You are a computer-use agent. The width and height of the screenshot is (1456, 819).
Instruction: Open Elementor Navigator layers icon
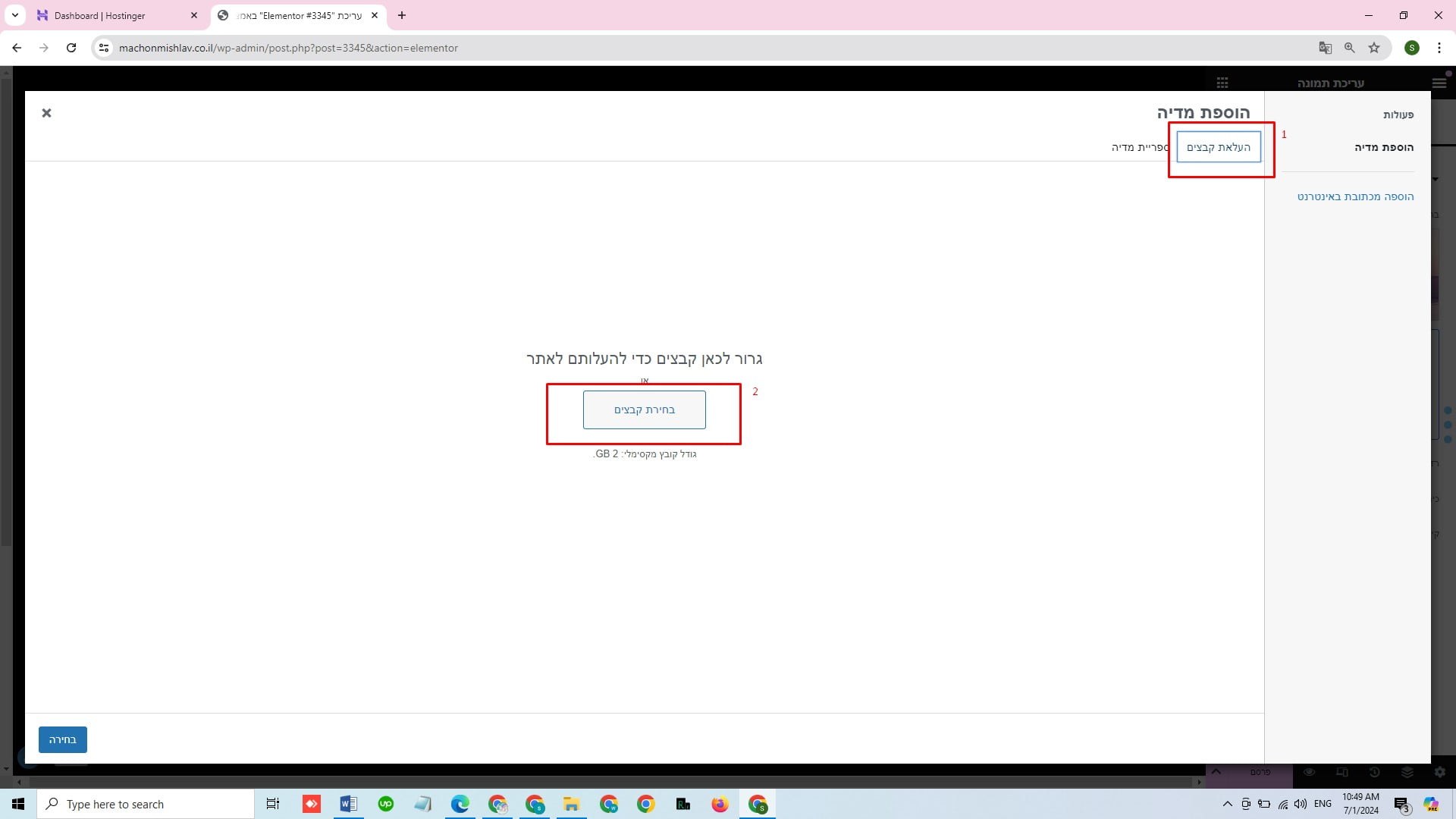click(x=1407, y=772)
